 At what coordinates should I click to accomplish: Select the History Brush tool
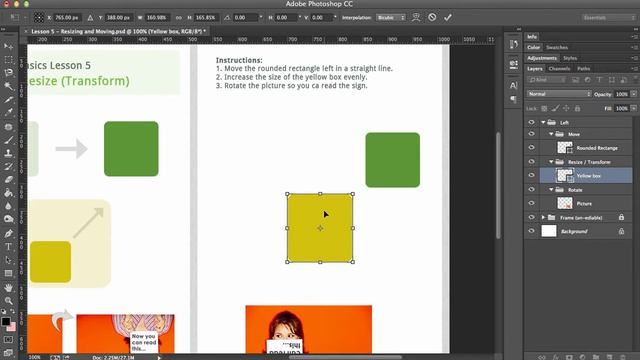point(8,166)
